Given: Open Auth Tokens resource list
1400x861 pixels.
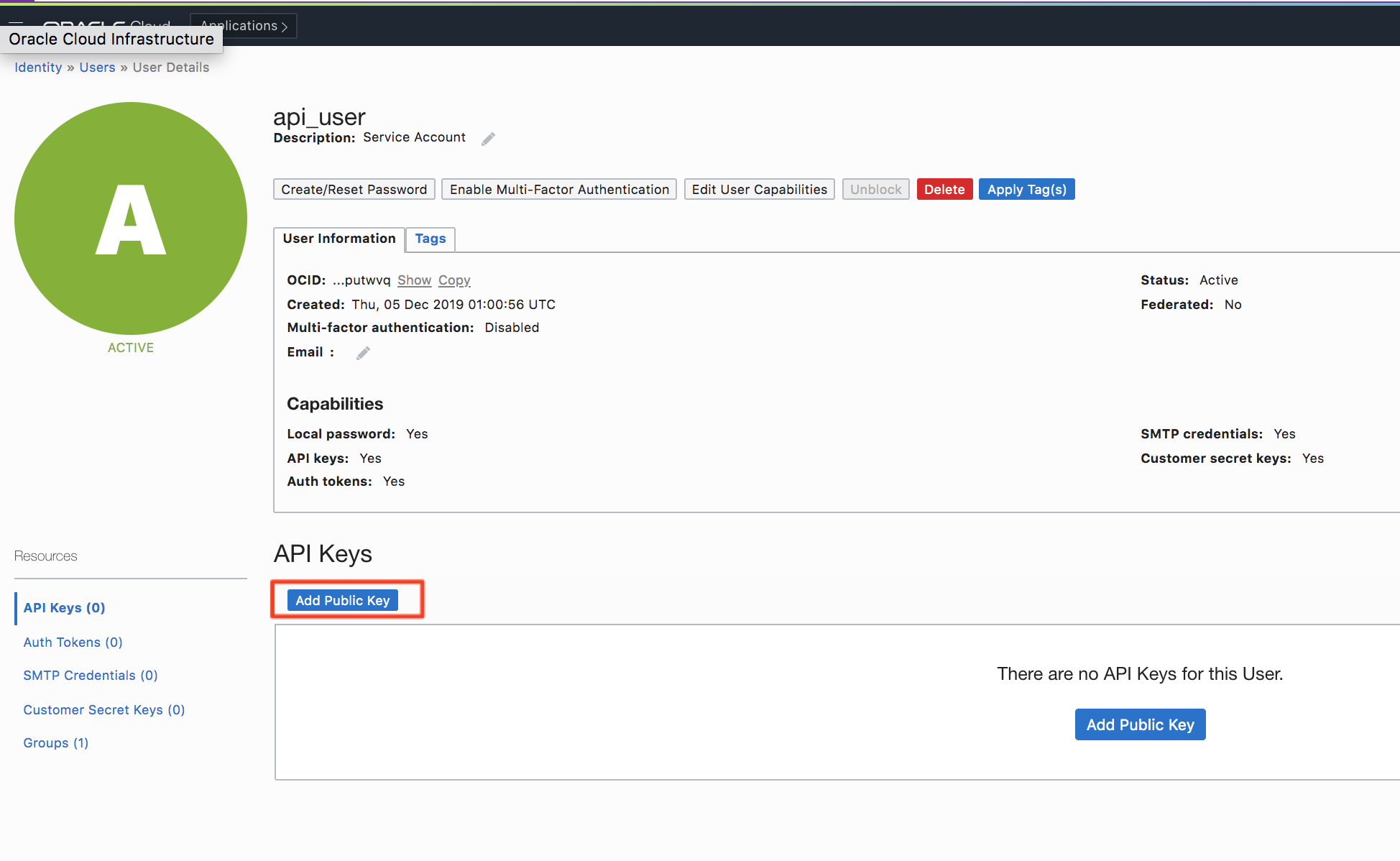Looking at the screenshot, I should (x=73, y=642).
